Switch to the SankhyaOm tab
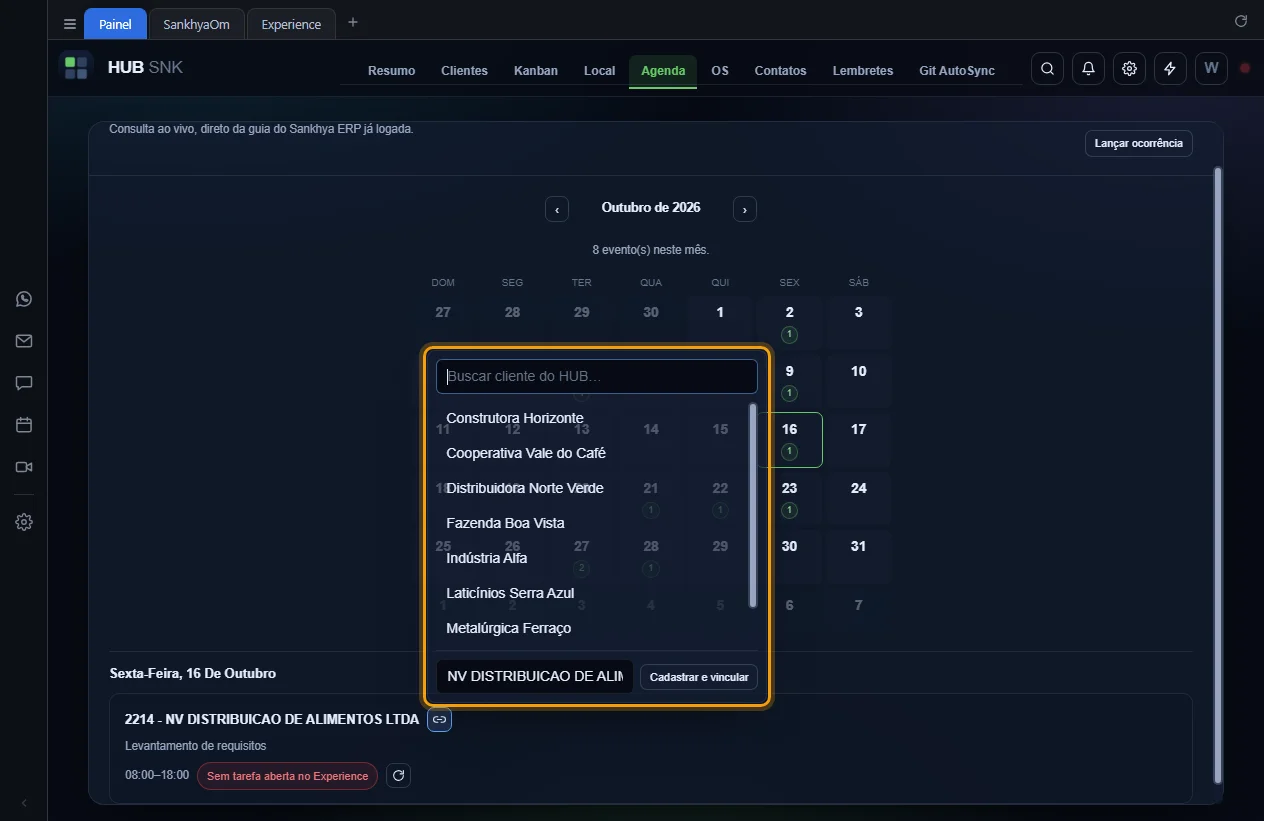The height and width of the screenshot is (821, 1264). [x=197, y=24]
